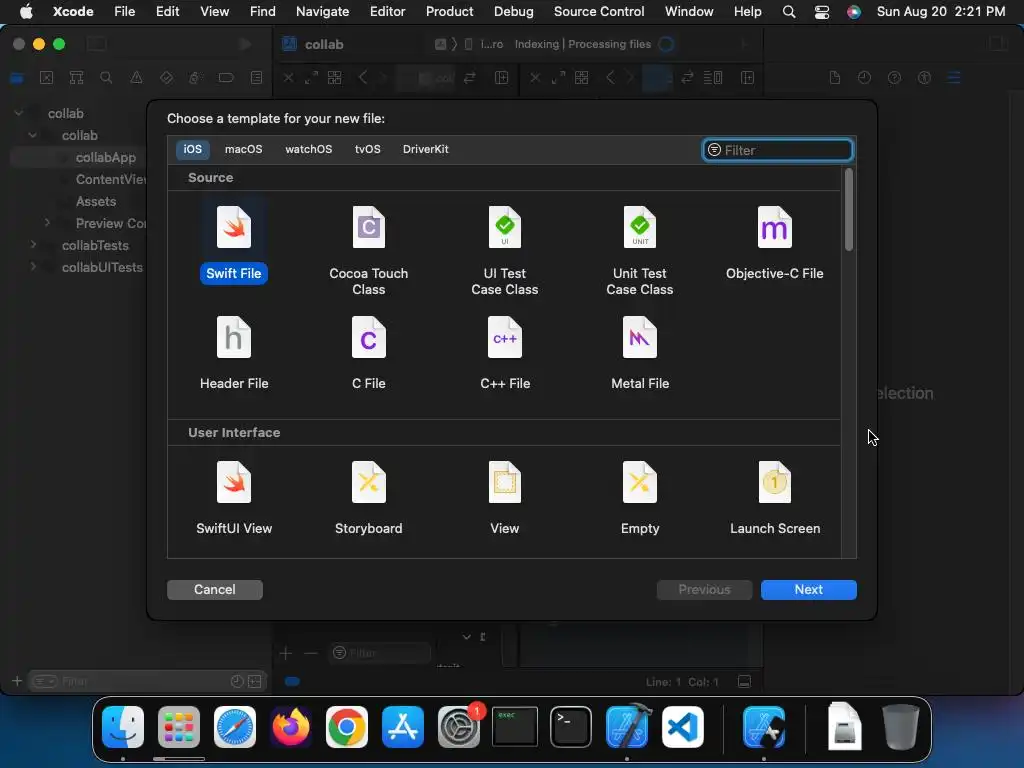
Task: Click the Cancel button
Action: click(215, 590)
